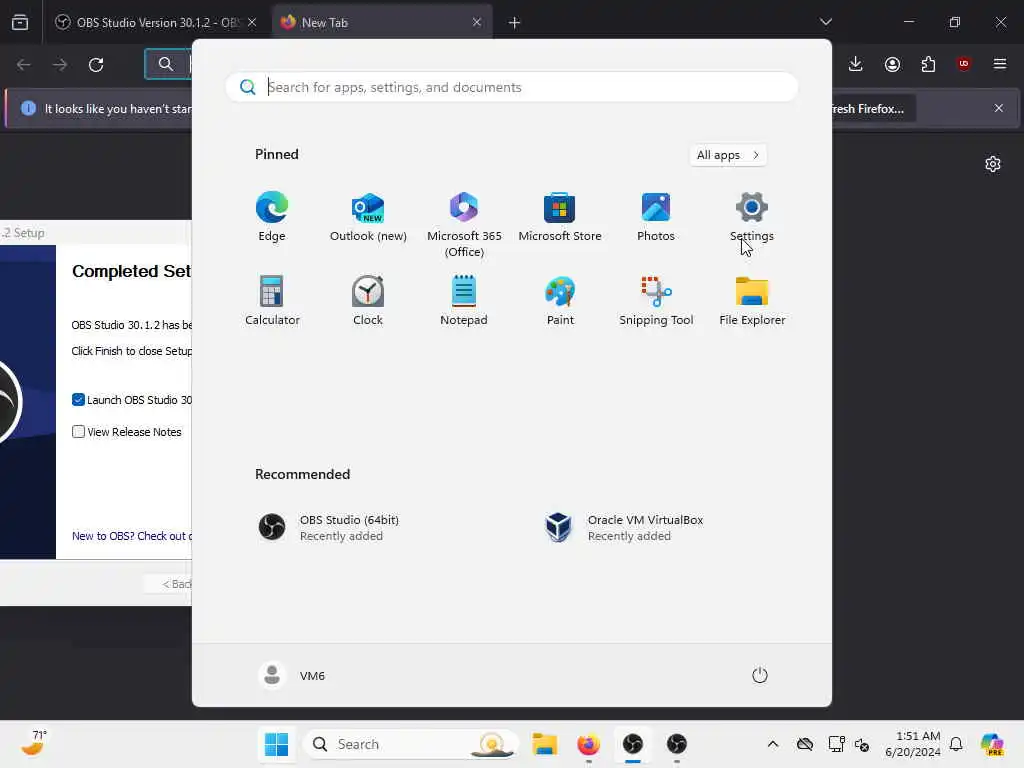Open notification bell in taskbar
The width and height of the screenshot is (1024, 768).
(x=956, y=744)
